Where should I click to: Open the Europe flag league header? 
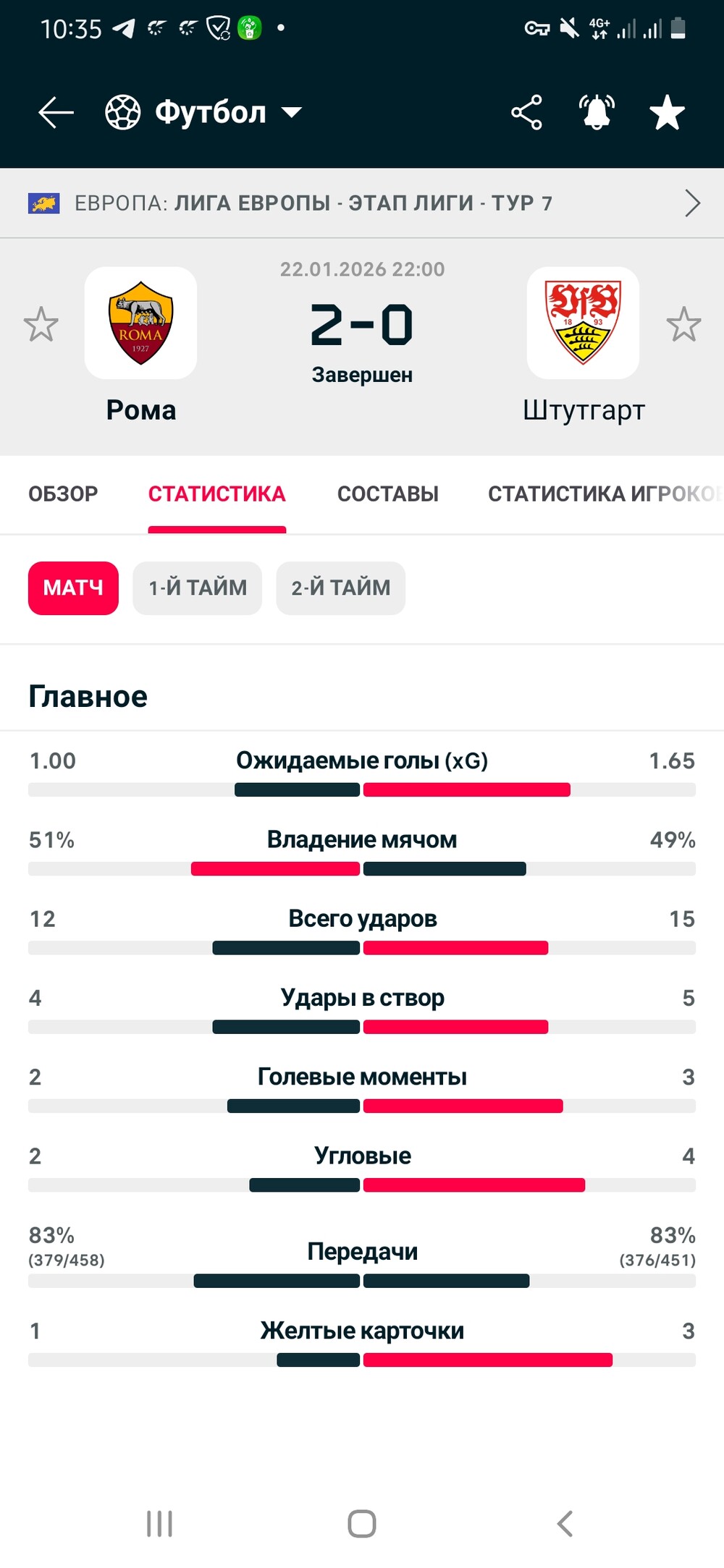click(x=43, y=203)
